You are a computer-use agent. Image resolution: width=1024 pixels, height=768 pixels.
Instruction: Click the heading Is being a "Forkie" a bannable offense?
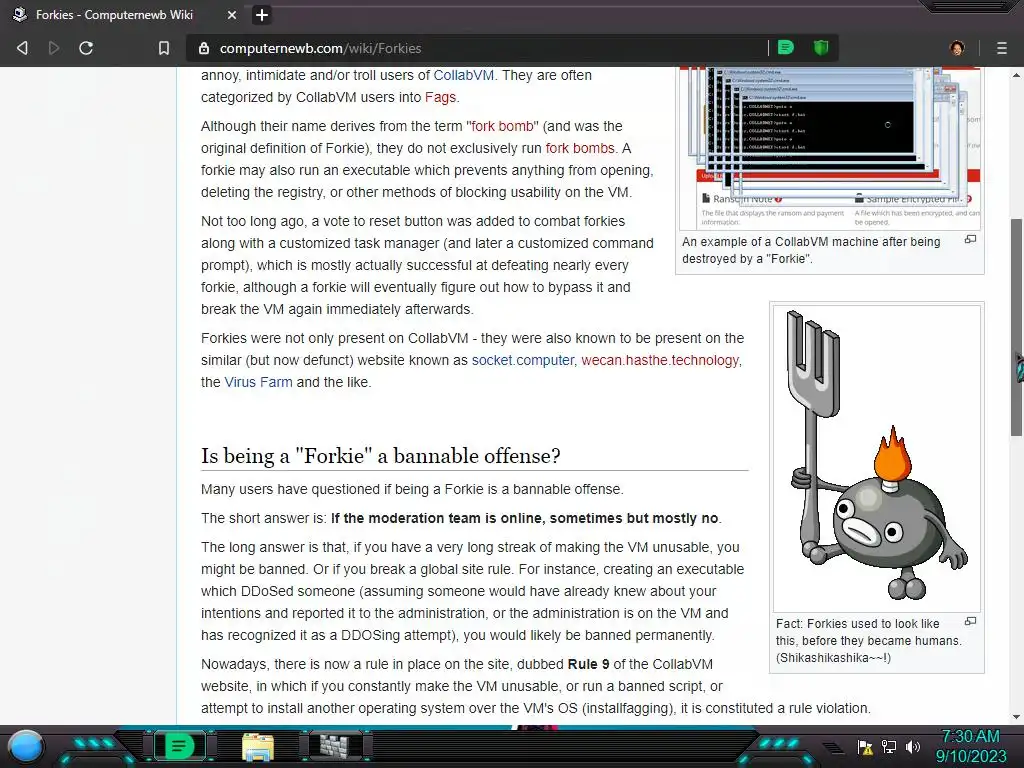381,456
